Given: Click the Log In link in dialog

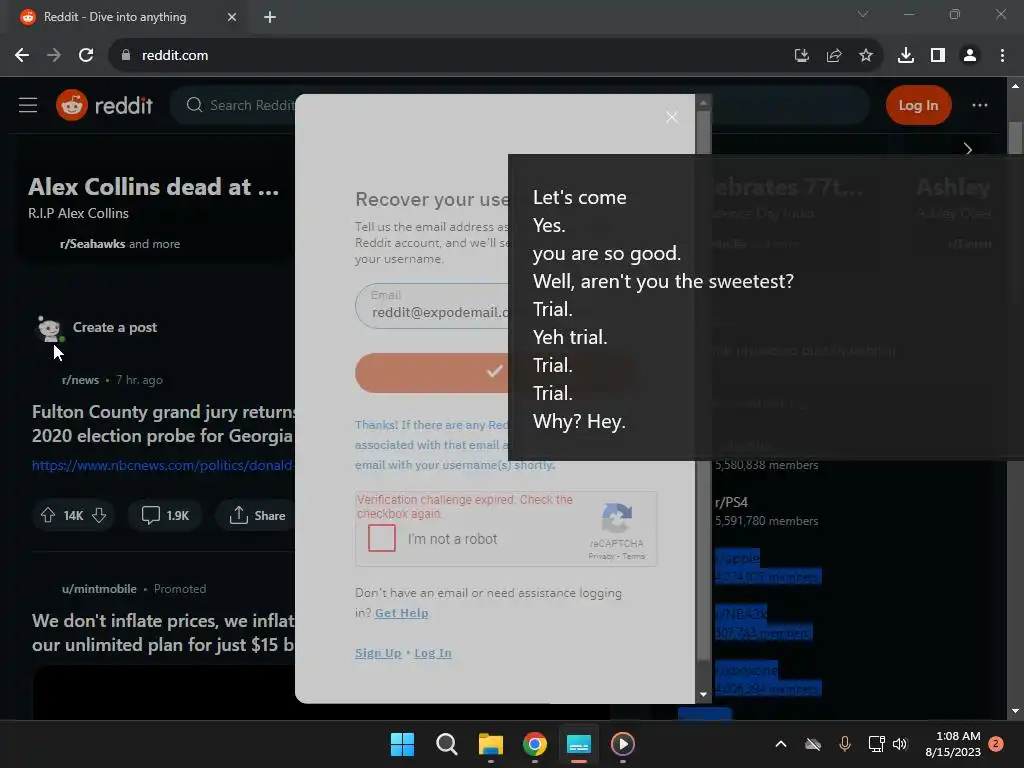Looking at the screenshot, I should coord(433,653).
